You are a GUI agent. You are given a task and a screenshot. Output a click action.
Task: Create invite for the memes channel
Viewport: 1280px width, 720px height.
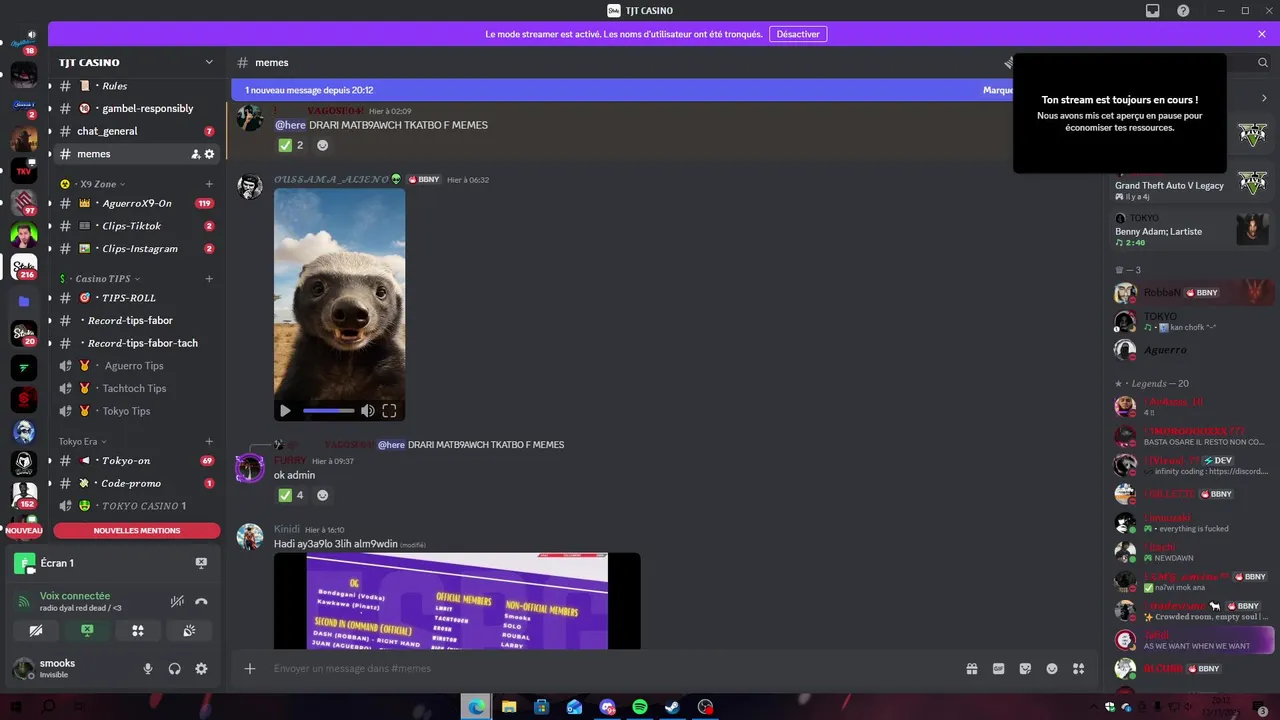[195, 154]
